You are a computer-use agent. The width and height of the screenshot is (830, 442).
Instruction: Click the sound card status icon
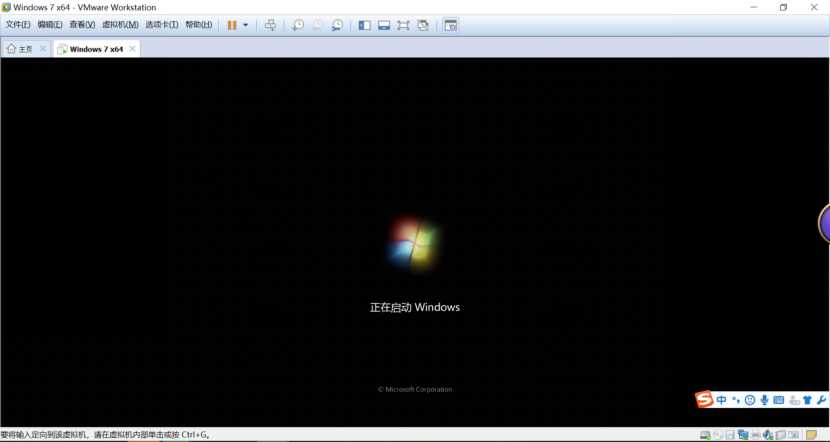point(768,435)
